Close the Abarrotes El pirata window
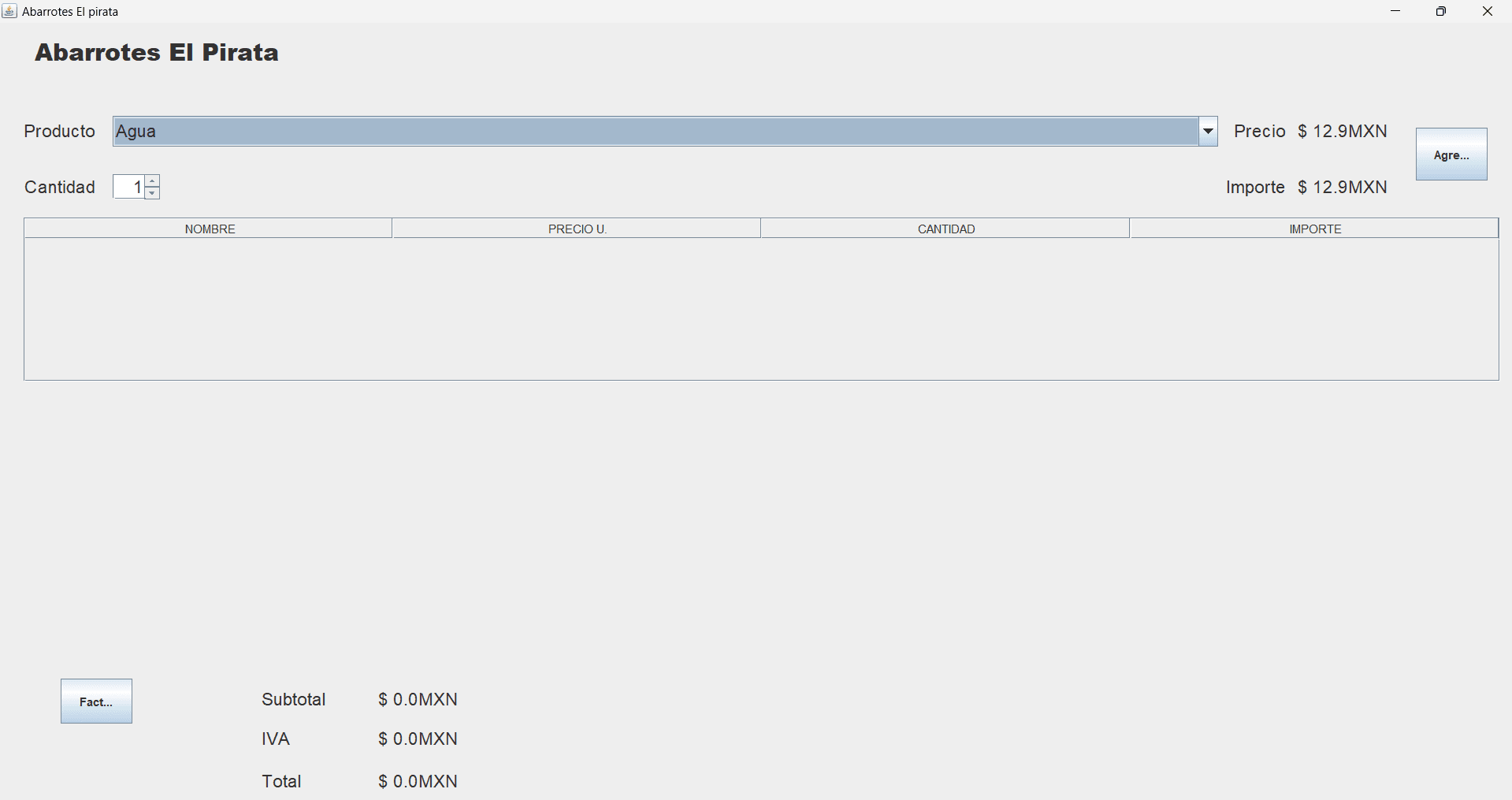Viewport: 1512px width, 800px height. pyautogui.click(x=1488, y=11)
